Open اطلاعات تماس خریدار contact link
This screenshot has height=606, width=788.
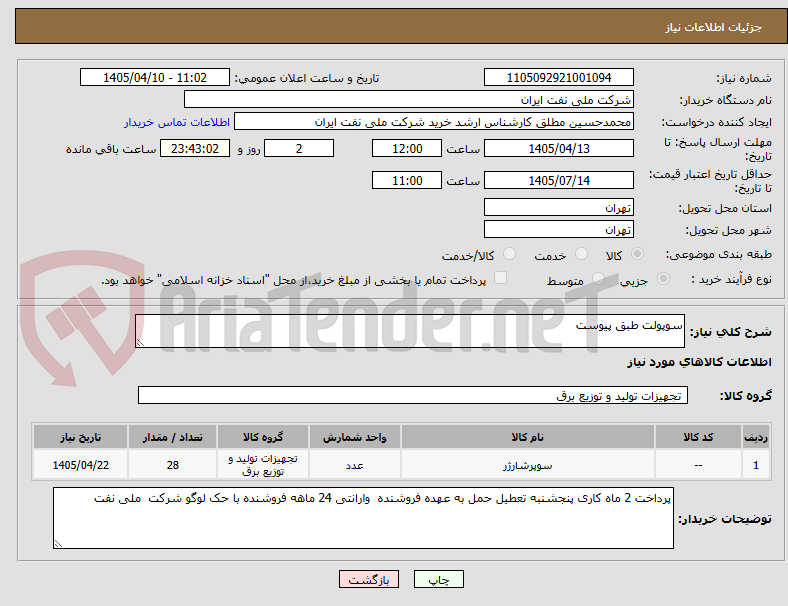click(x=177, y=122)
